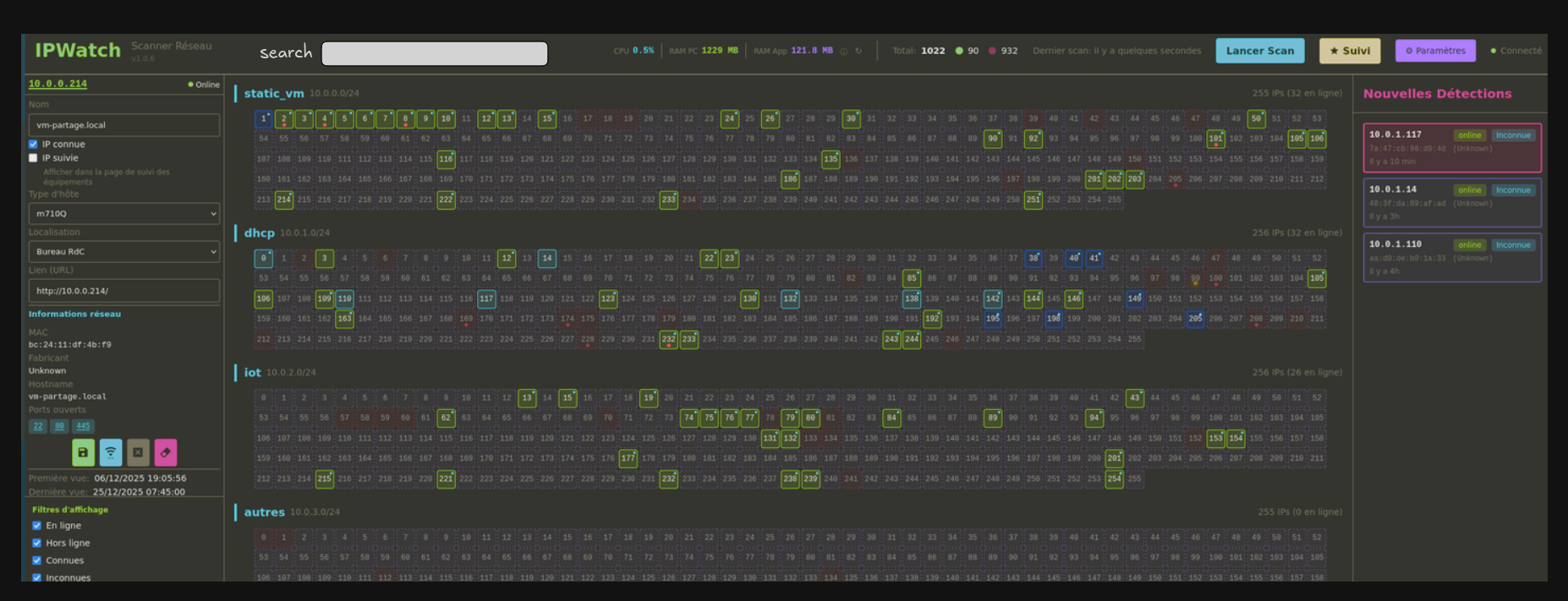Click the refresh icon beside RAM App

click(858, 51)
